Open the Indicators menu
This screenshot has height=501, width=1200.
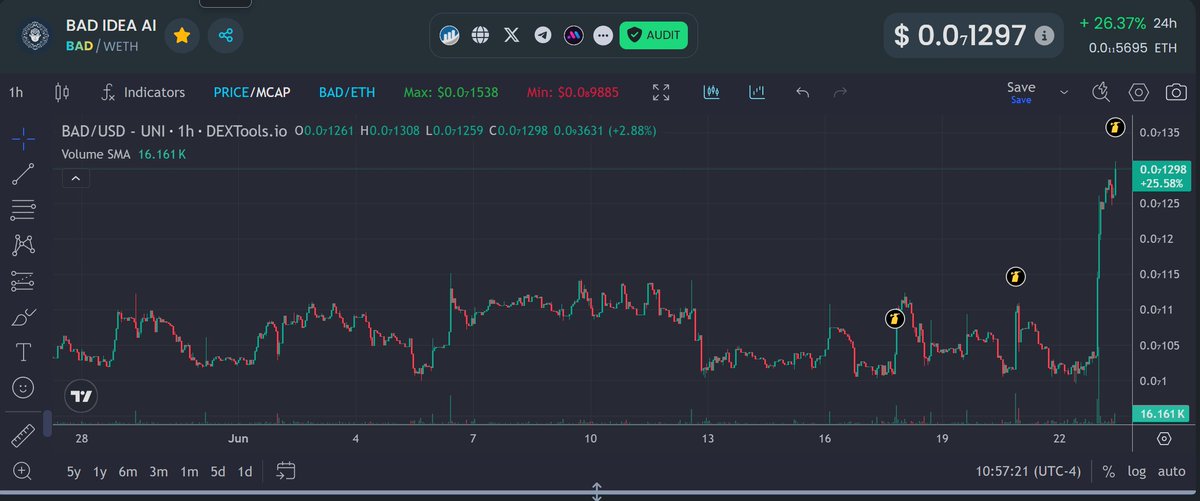(144, 92)
